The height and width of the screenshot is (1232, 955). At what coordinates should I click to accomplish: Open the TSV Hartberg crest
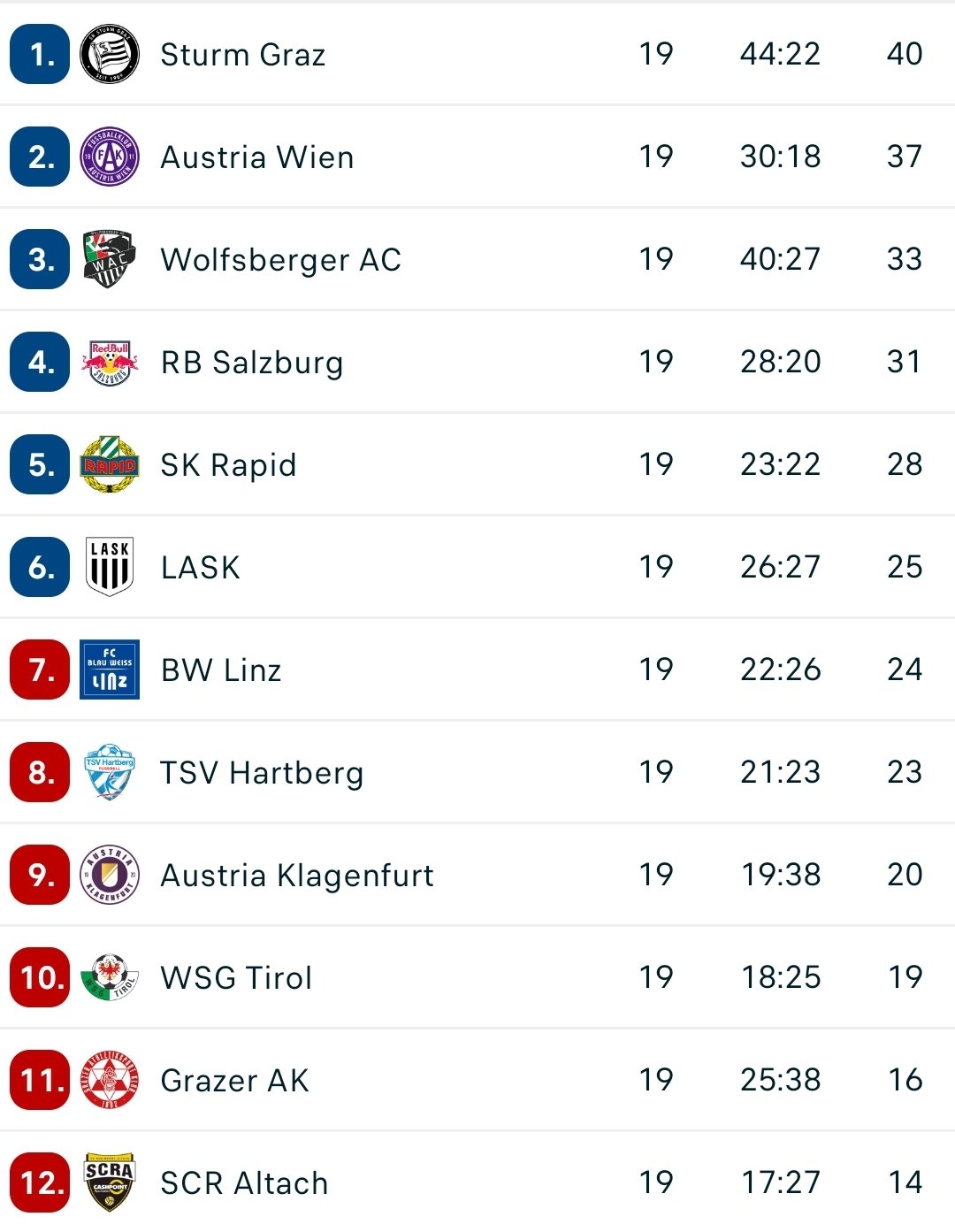coord(110,773)
